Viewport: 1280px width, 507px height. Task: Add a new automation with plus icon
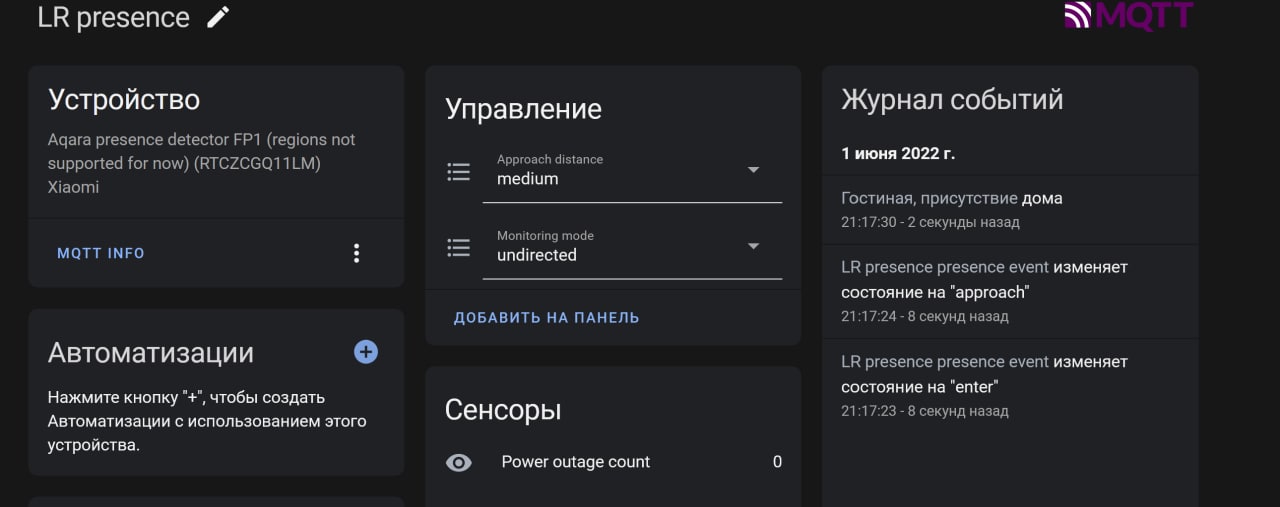(x=366, y=352)
